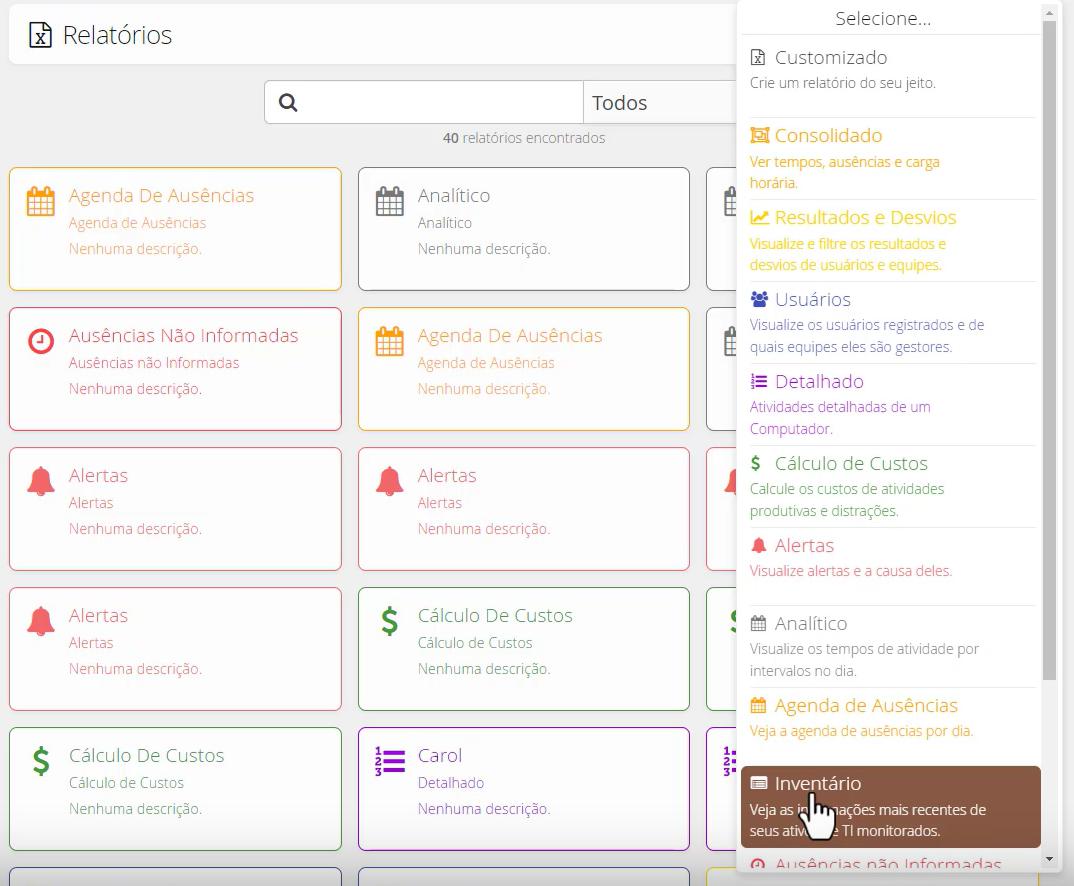Select the Alertas option in the dropdown
Viewport: 1074px width, 886px height.
(888, 564)
